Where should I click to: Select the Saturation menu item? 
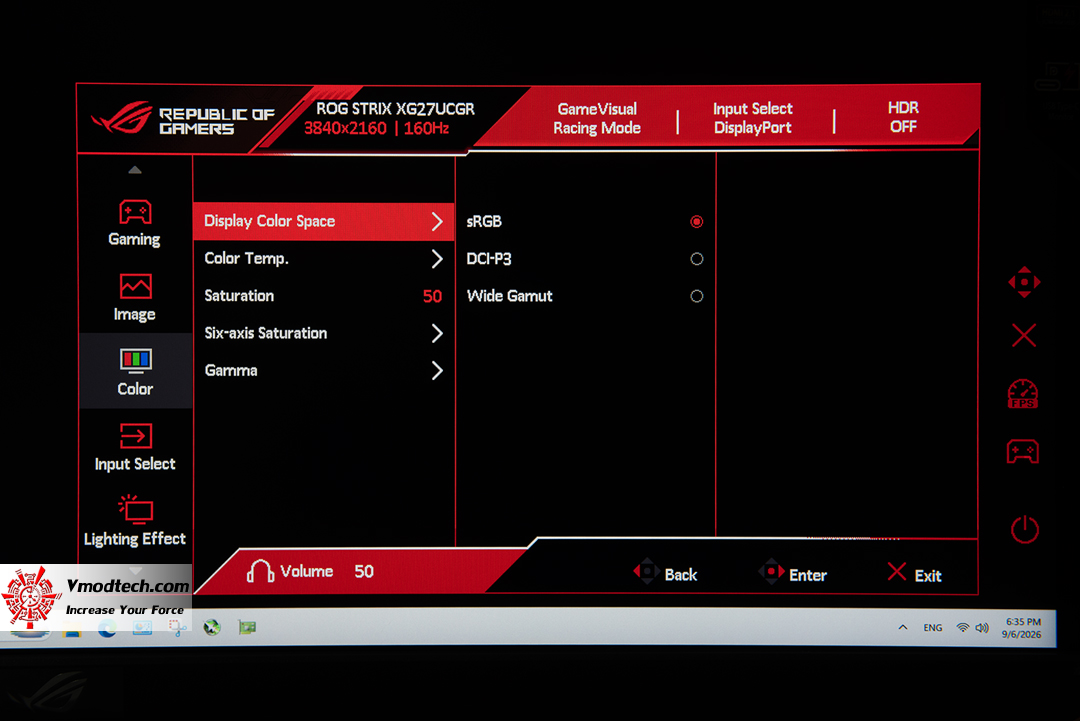(324, 296)
